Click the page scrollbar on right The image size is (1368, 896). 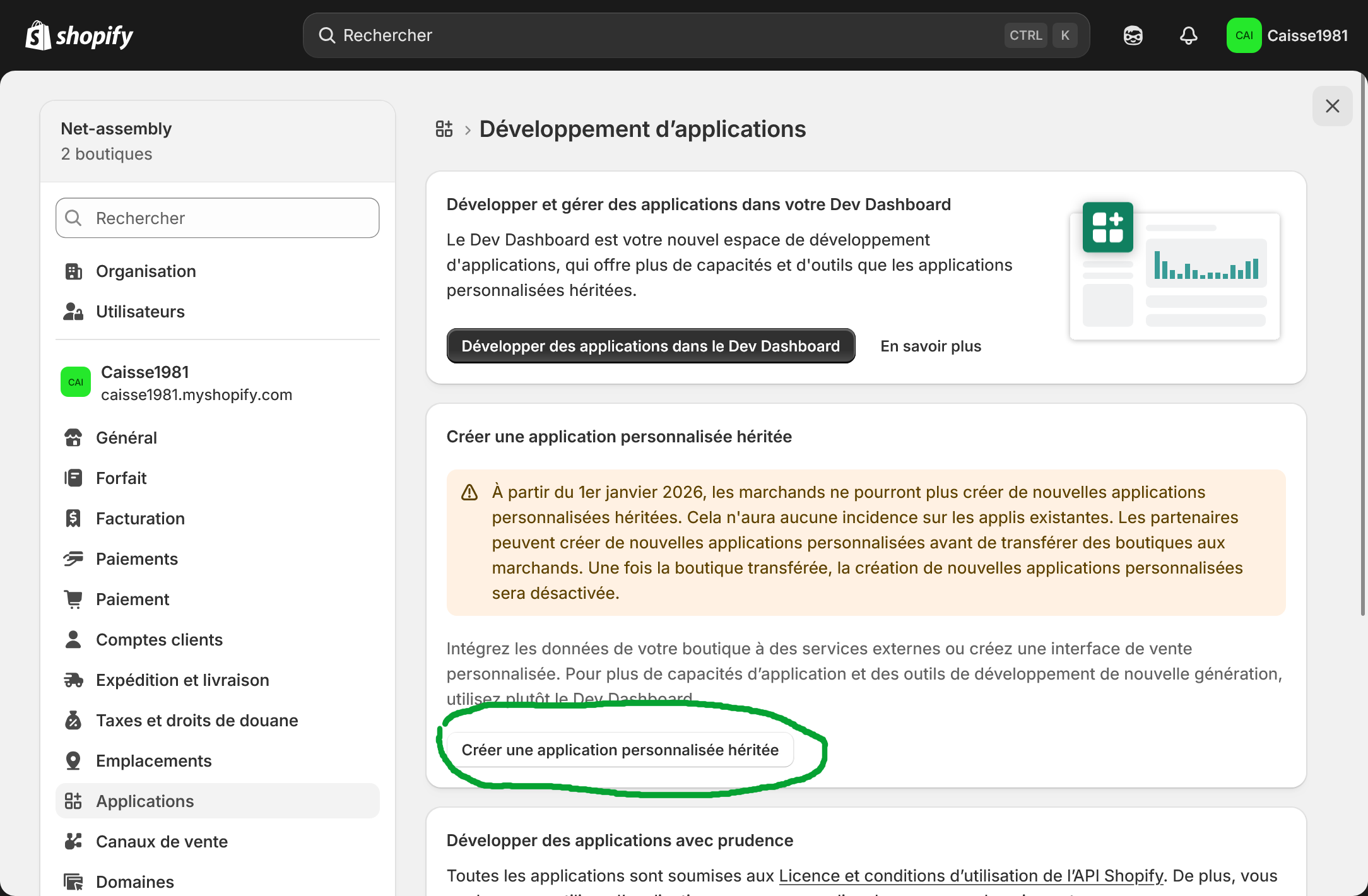[1363, 346]
